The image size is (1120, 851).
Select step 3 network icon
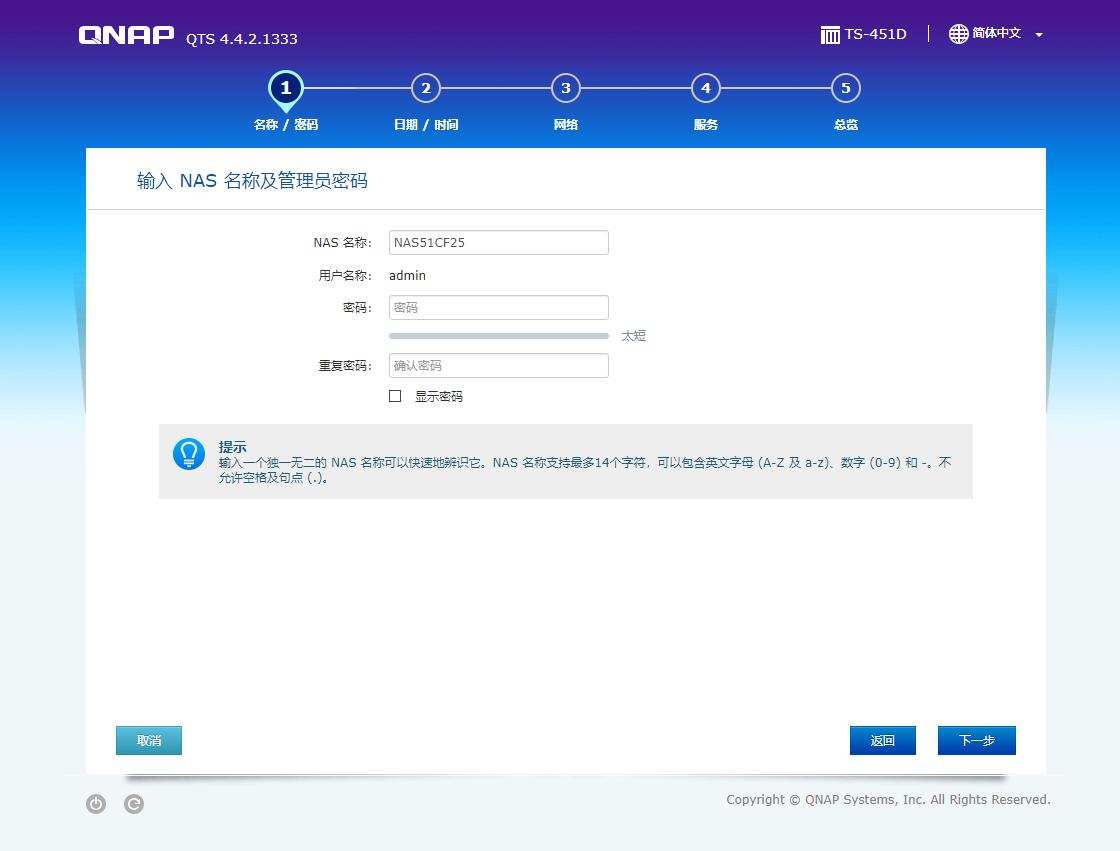tap(566, 88)
